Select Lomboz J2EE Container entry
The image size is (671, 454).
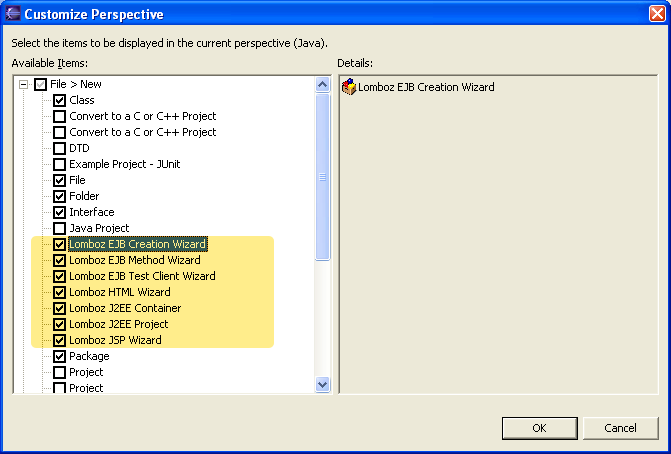(125, 308)
